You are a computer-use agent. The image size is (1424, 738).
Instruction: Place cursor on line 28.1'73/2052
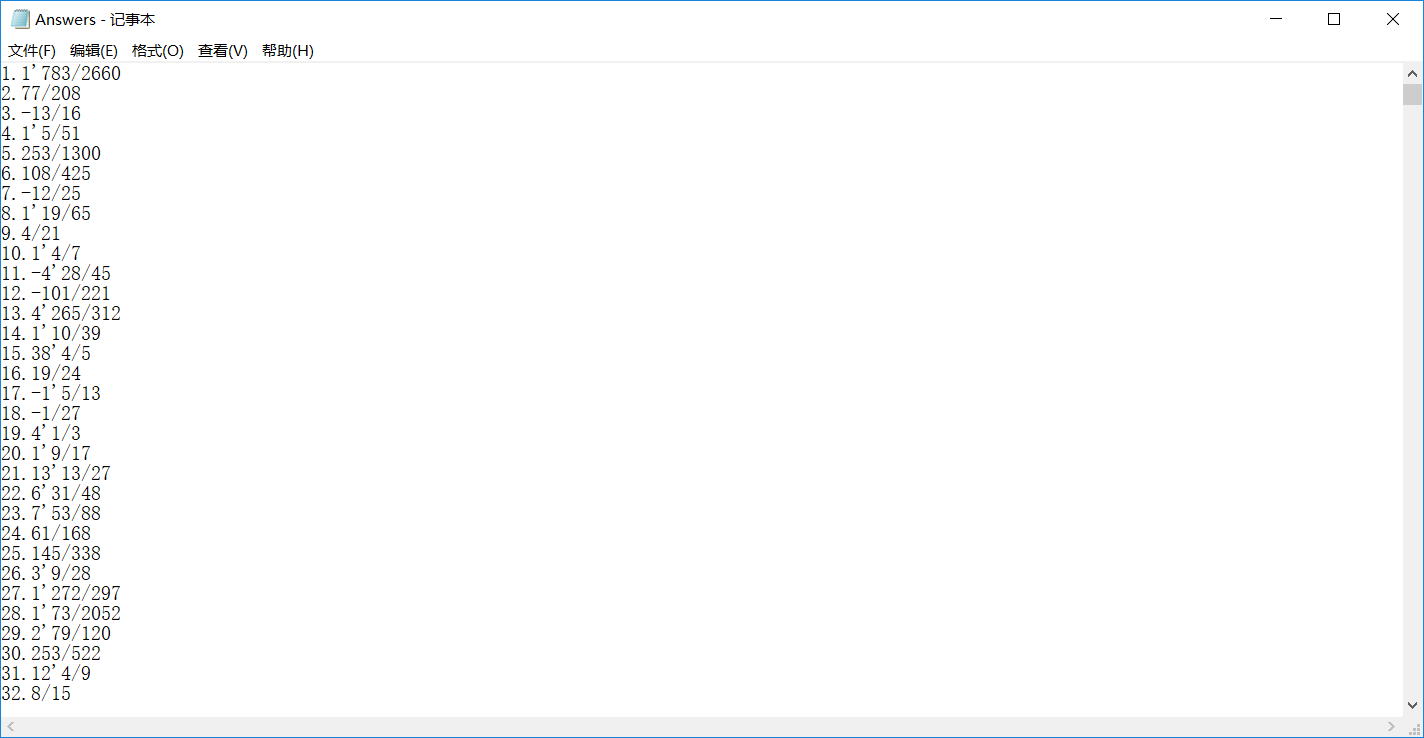pos(61,614)
